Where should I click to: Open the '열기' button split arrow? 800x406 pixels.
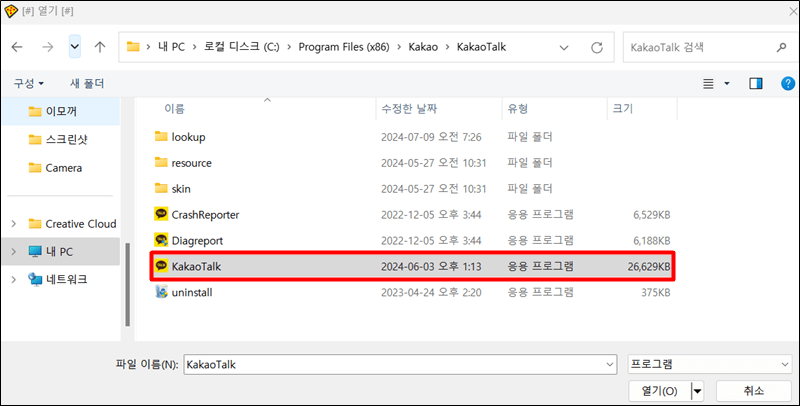click(697, 391)
